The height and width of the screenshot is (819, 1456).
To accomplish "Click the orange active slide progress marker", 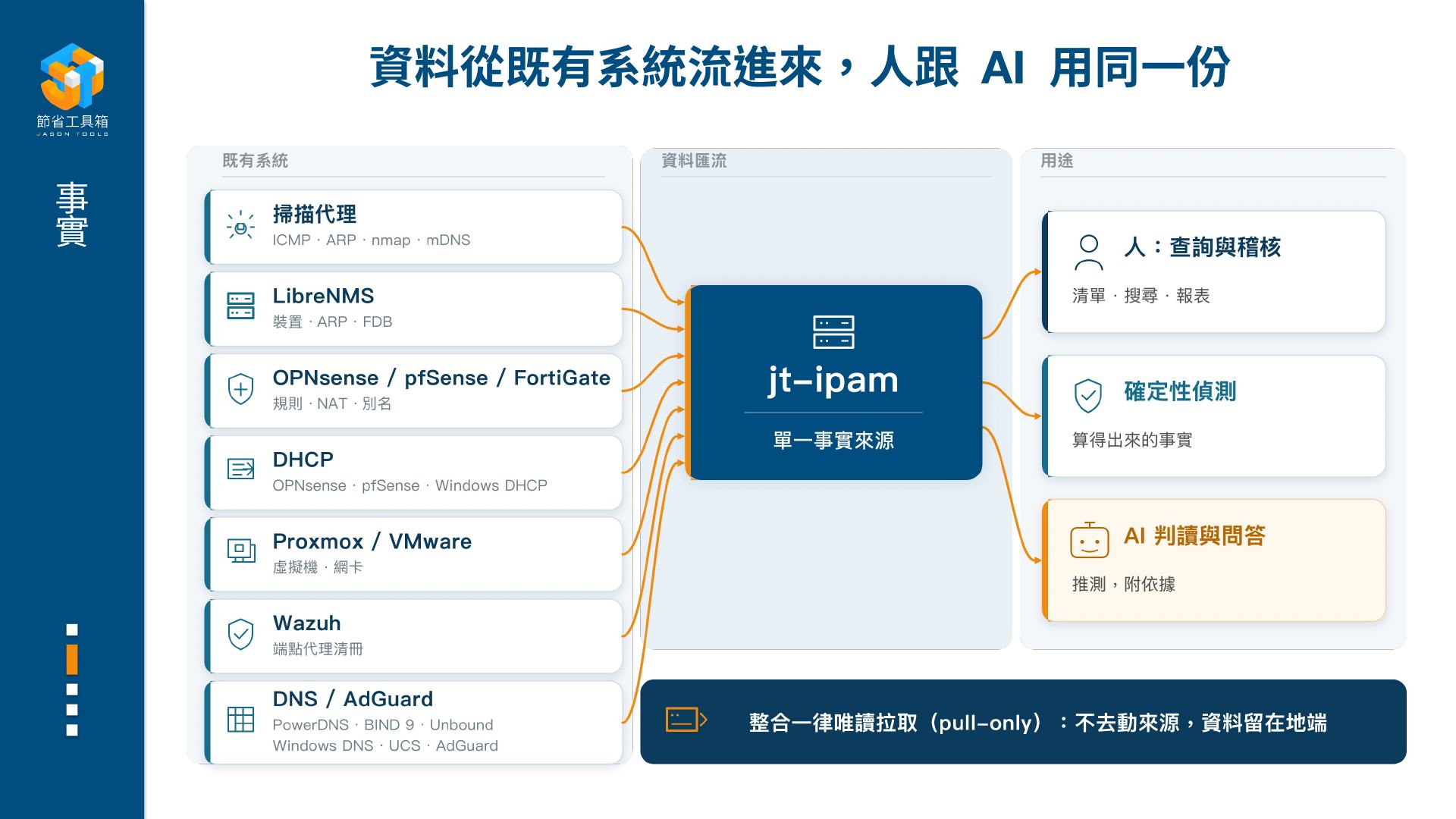I will (x=72, y=660).
